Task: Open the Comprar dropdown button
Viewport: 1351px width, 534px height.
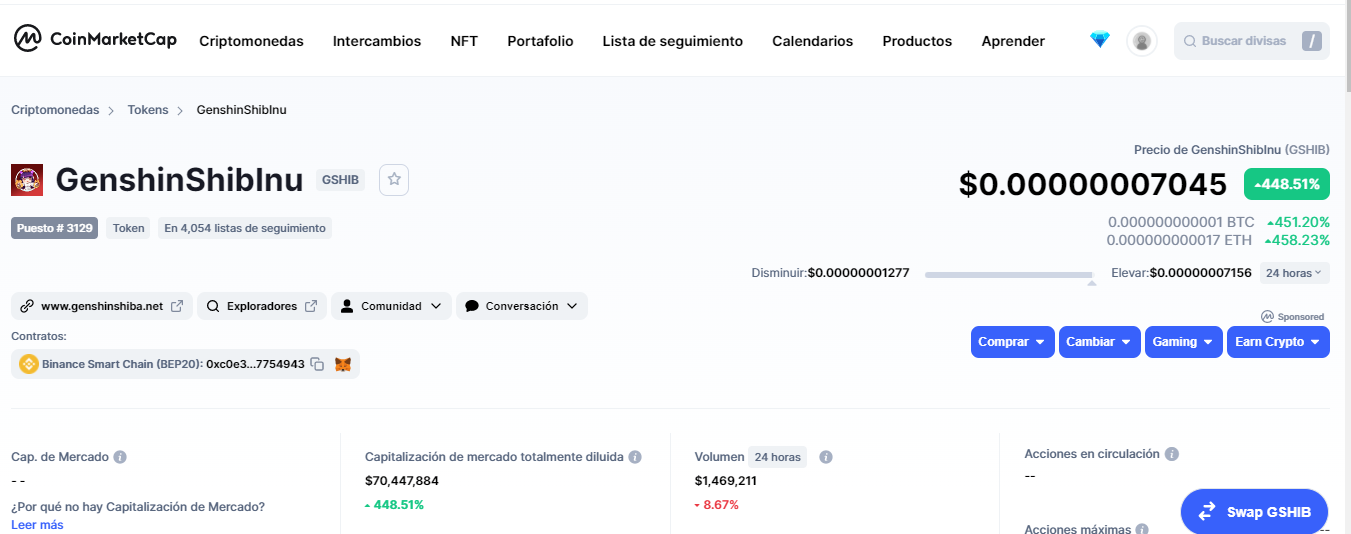Action: tap(1013, 342)
